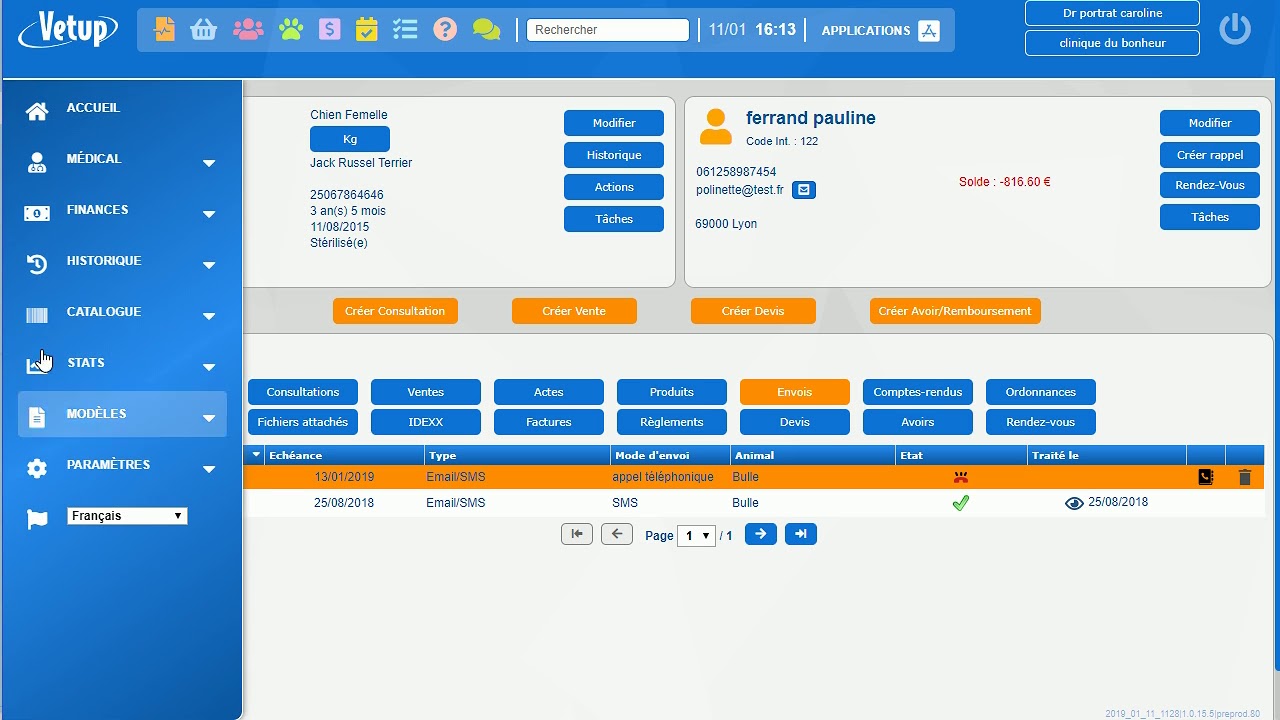This screenshot has width=1280, height=720.
Task: Open the Factures tab
Action: pos(548,422)
